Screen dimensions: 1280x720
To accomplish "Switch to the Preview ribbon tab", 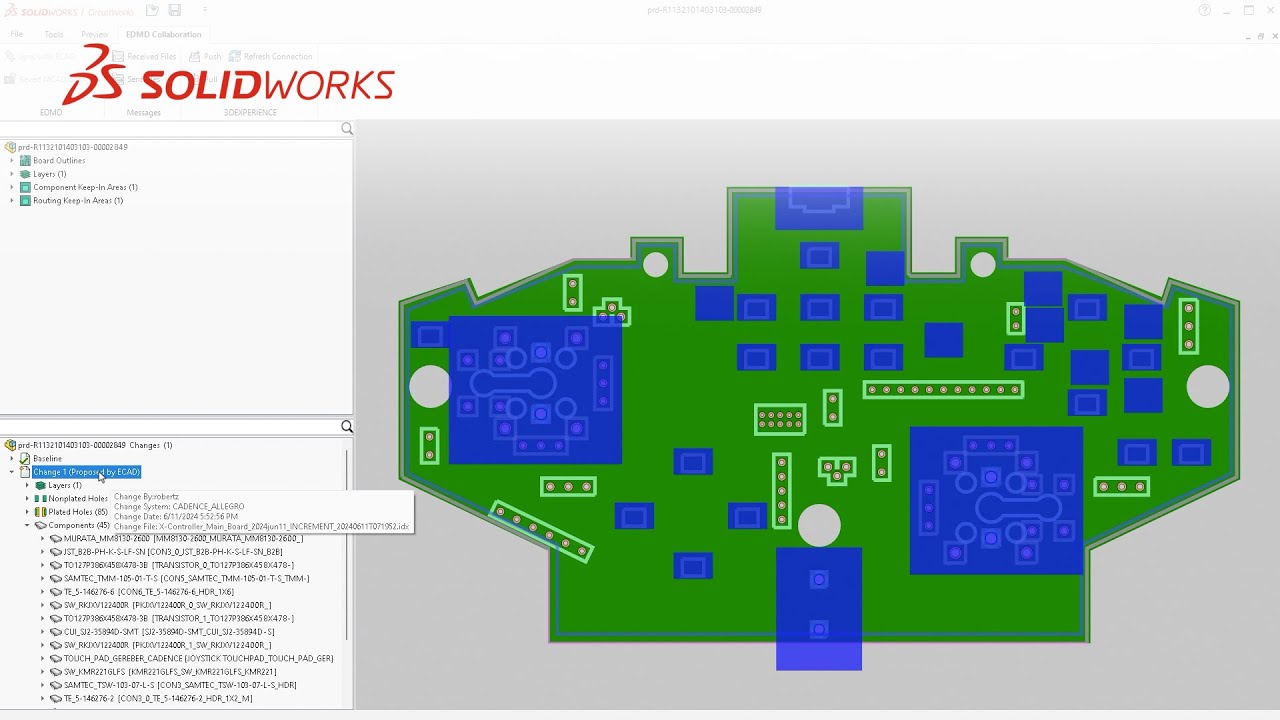I will [95, 34].
